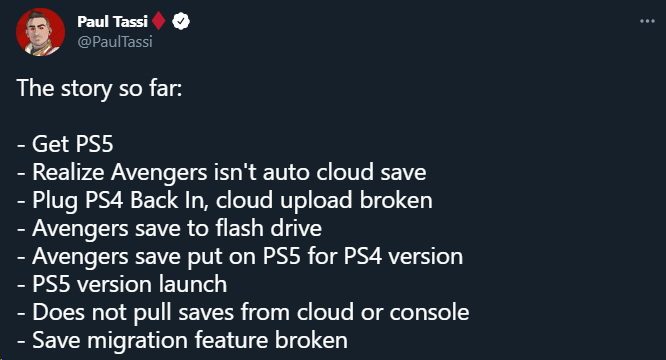Click the "Get PS5" line
The width and height of the screenshot is (666, 360).
65,144
